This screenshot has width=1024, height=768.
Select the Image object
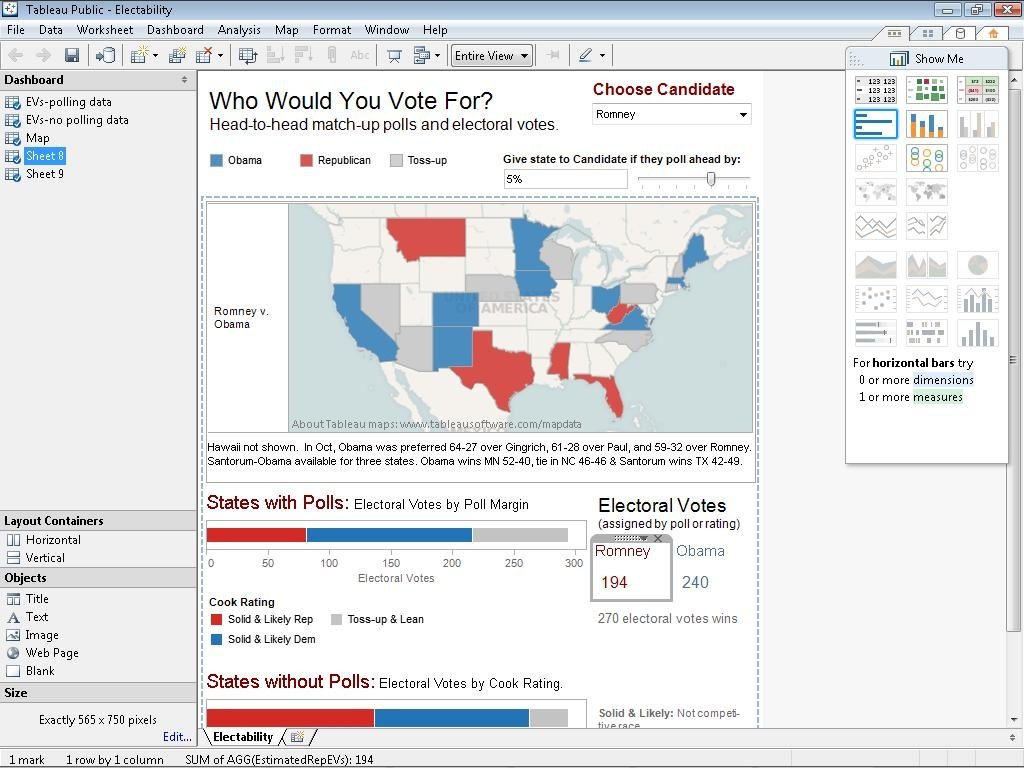coord(42,635)
